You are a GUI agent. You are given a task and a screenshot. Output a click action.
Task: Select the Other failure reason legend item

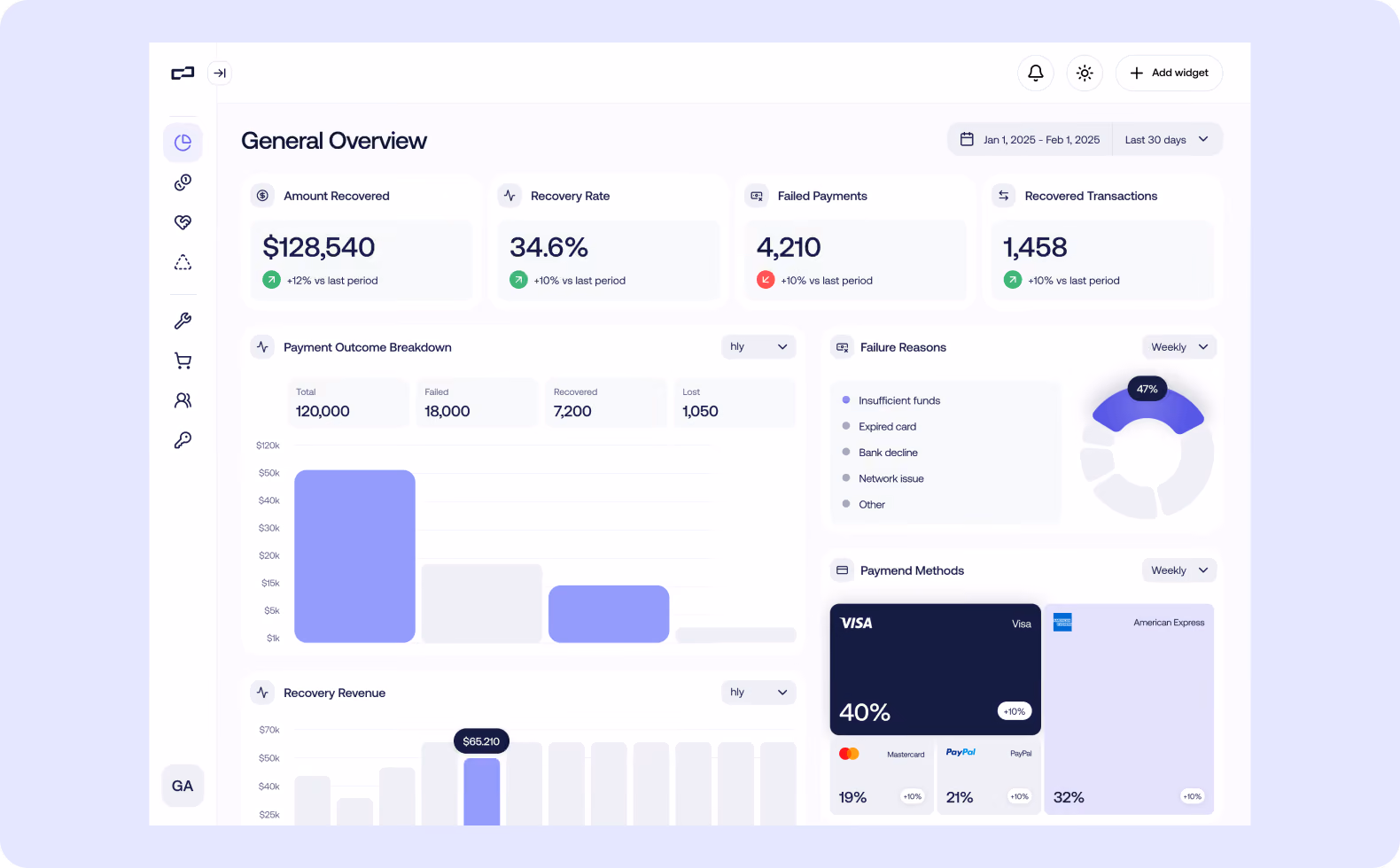coord(864,505)
